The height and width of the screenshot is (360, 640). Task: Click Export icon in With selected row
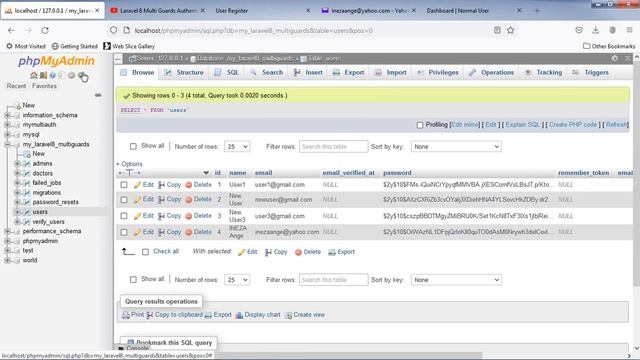(332, 252)
